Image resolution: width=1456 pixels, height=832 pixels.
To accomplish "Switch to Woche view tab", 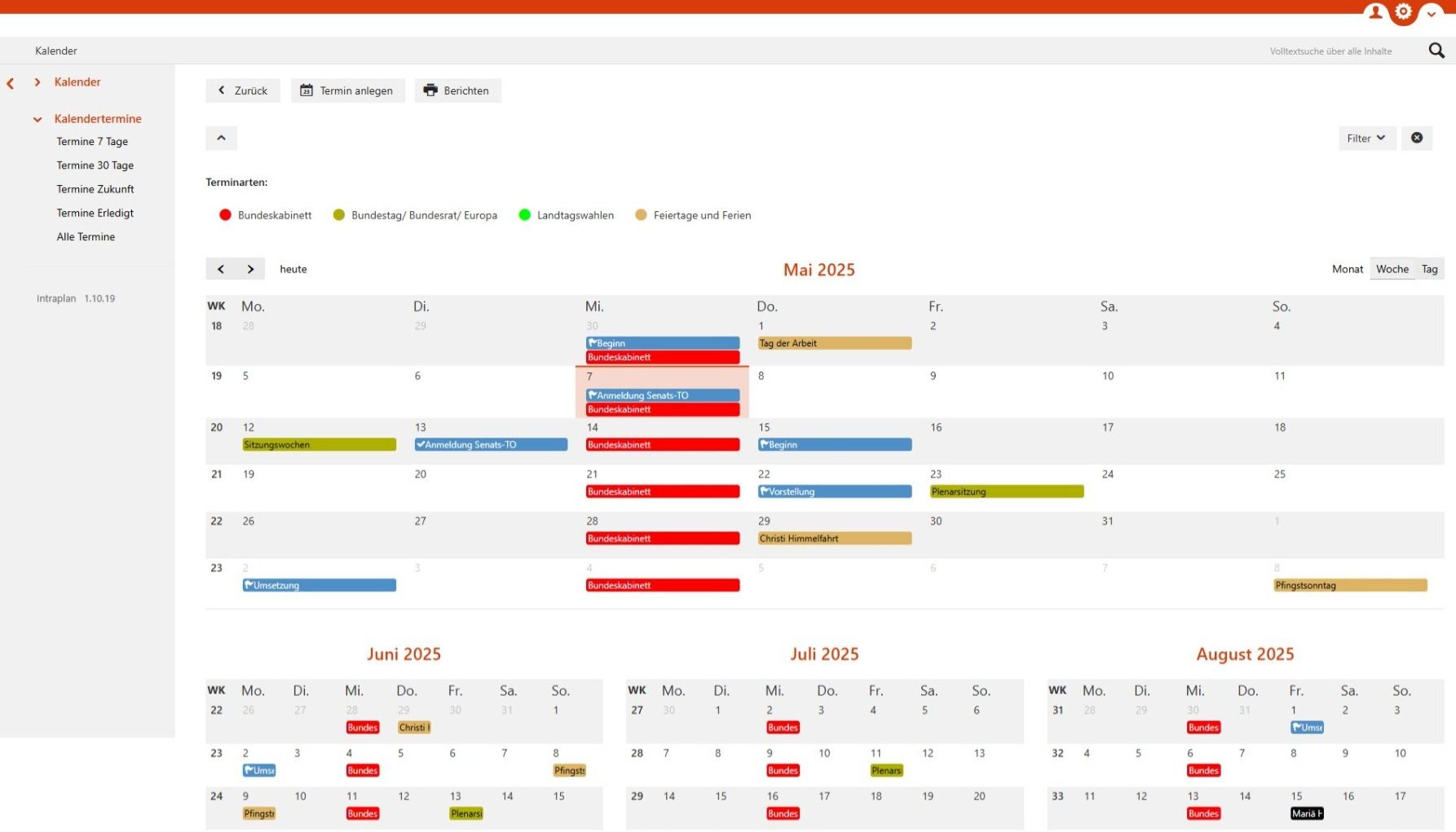I will (1392, 269).
